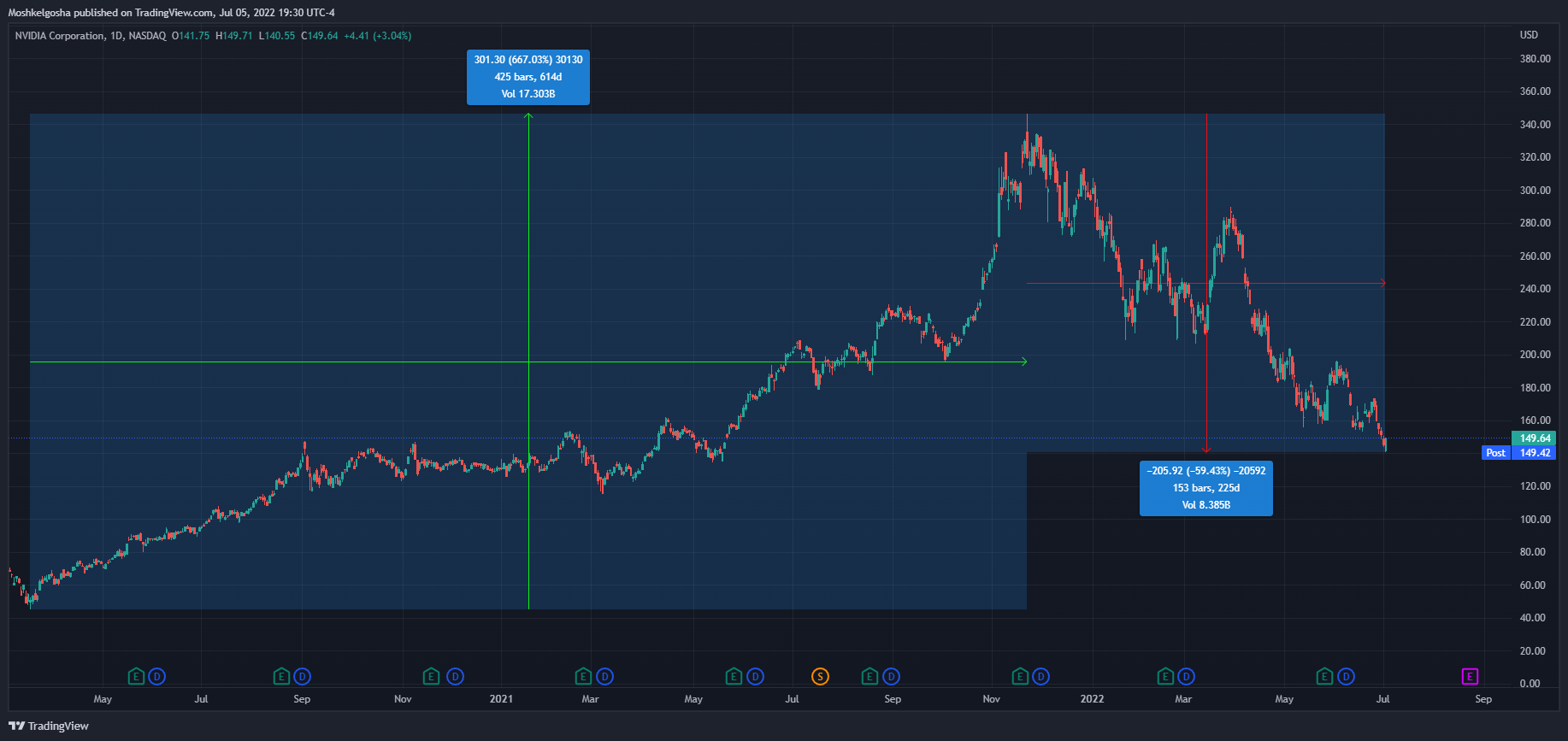Screen dimensions: 1568x741
Task: Click the O141.75 open value in legend
Action: (x=191, y=36)
